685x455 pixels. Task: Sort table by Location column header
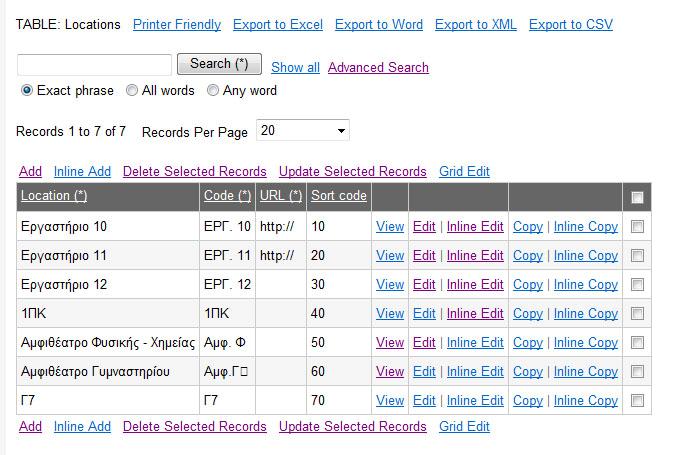54,195
